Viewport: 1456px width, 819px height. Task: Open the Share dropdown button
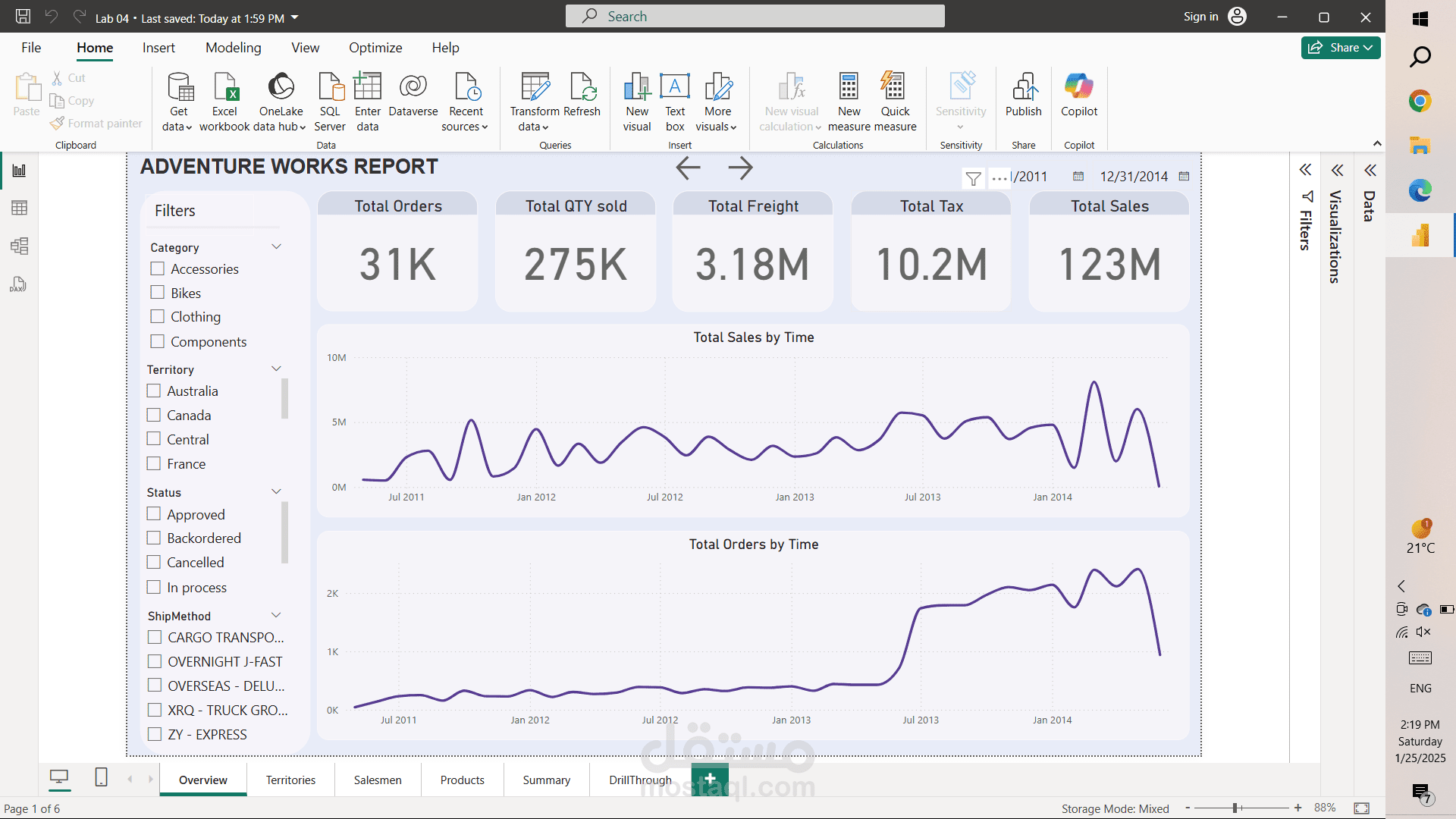pos(1341,48)
